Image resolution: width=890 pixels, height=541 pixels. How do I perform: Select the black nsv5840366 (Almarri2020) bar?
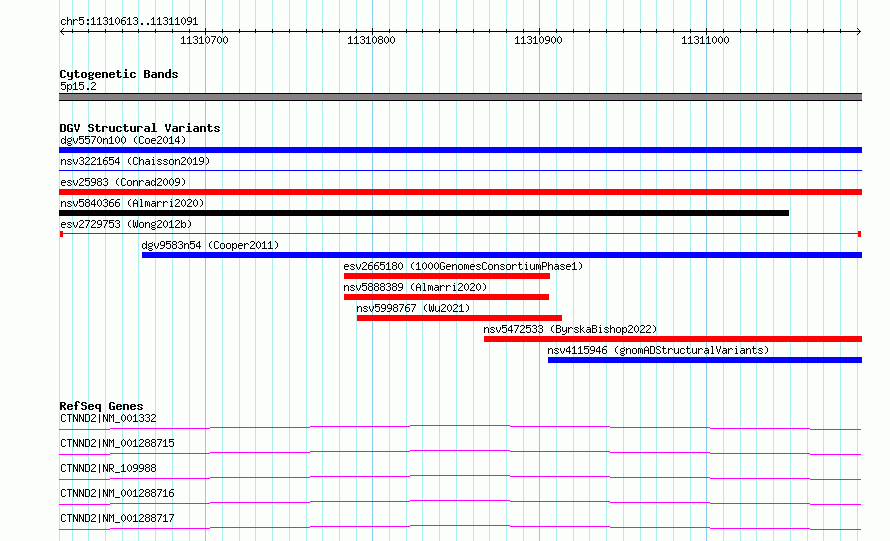pos(424,213)
